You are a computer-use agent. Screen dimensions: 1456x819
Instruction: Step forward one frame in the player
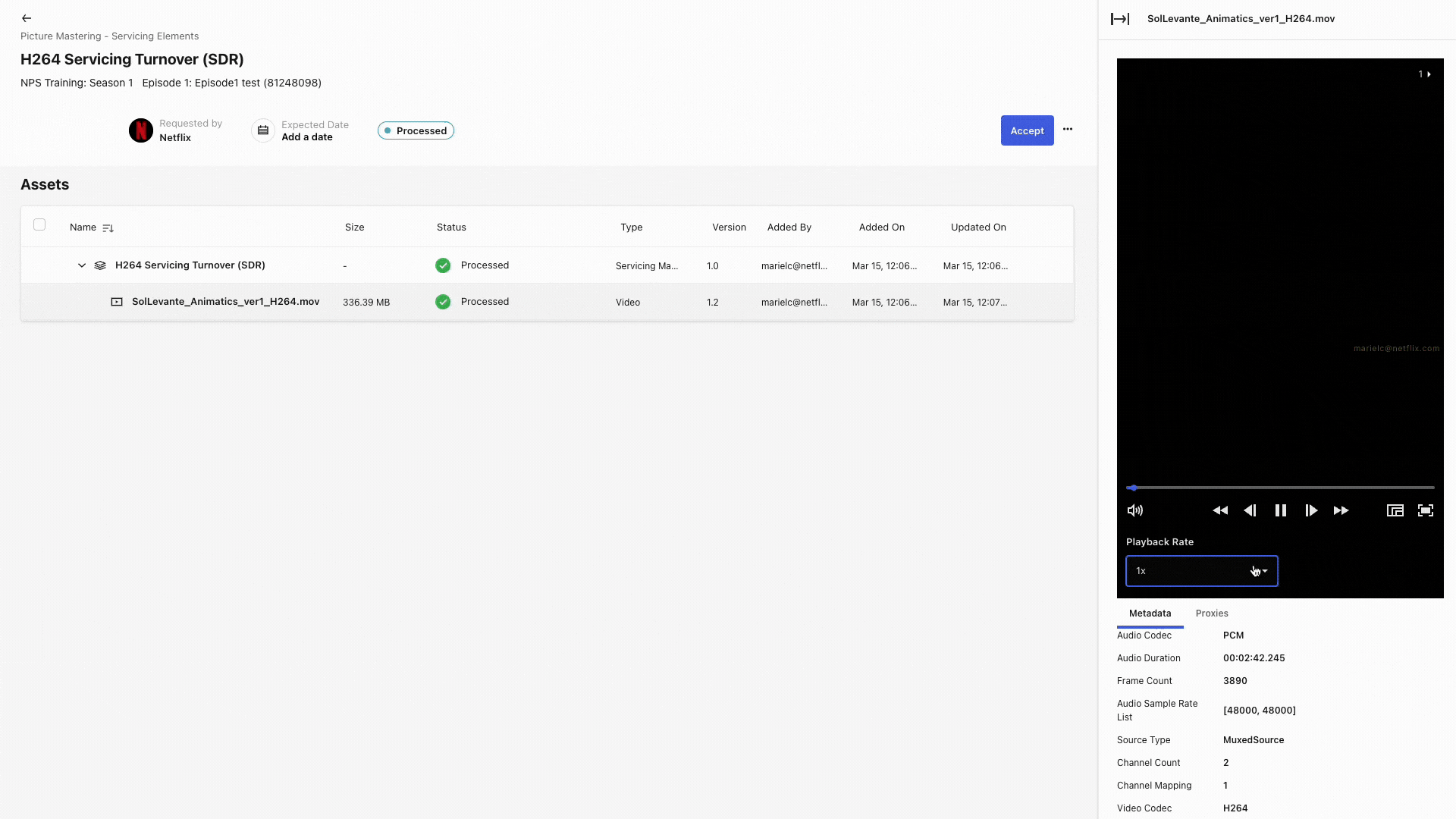coord(1311,510)
